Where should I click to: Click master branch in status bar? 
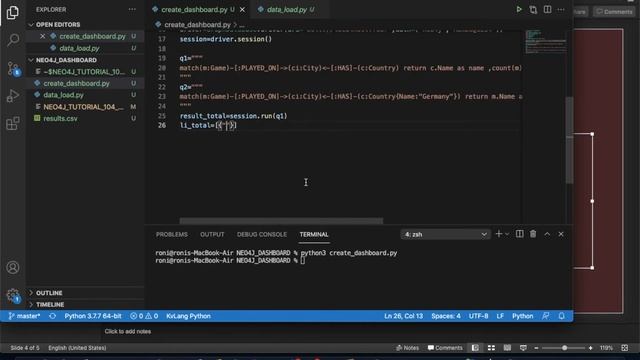pyautogui.click(x=24, y=316)
